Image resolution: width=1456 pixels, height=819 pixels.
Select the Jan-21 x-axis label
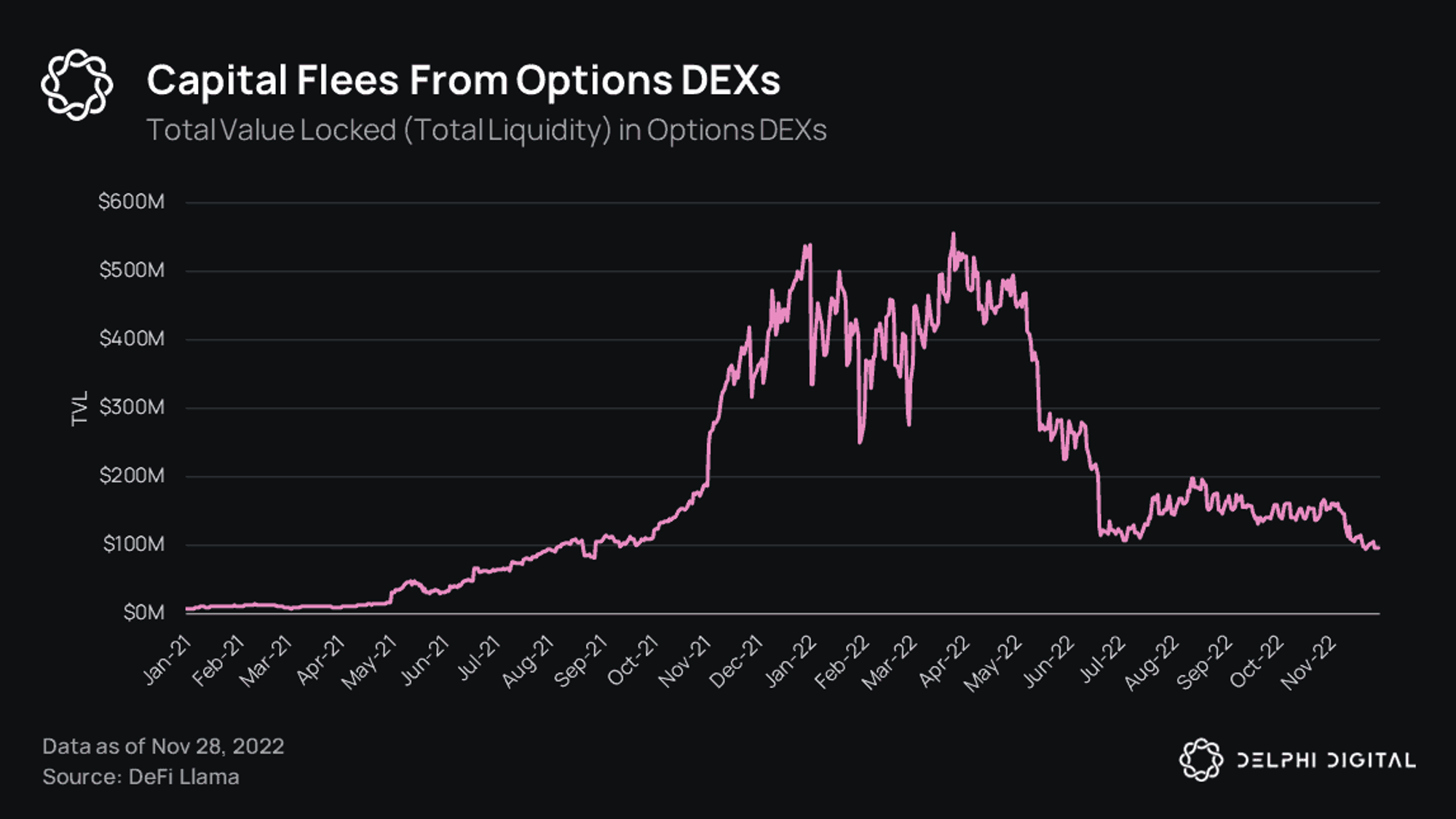167,660
